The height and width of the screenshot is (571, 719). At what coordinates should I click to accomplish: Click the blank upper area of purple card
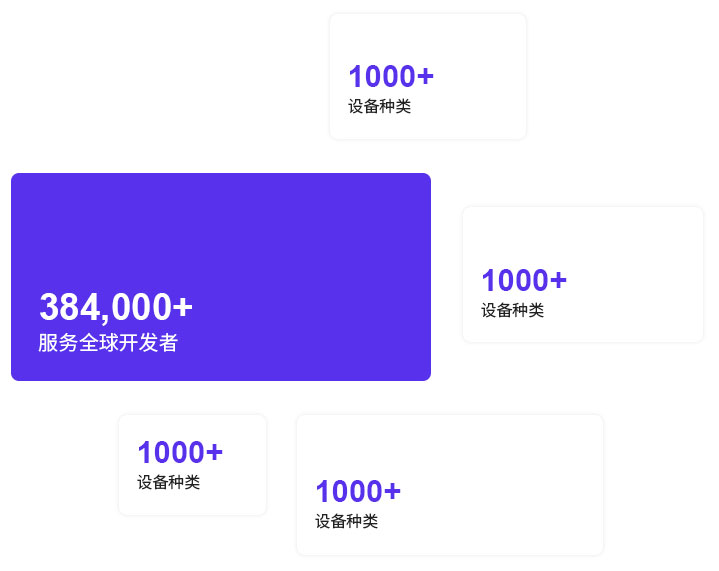pyautogui.click(x=220, y=220)
